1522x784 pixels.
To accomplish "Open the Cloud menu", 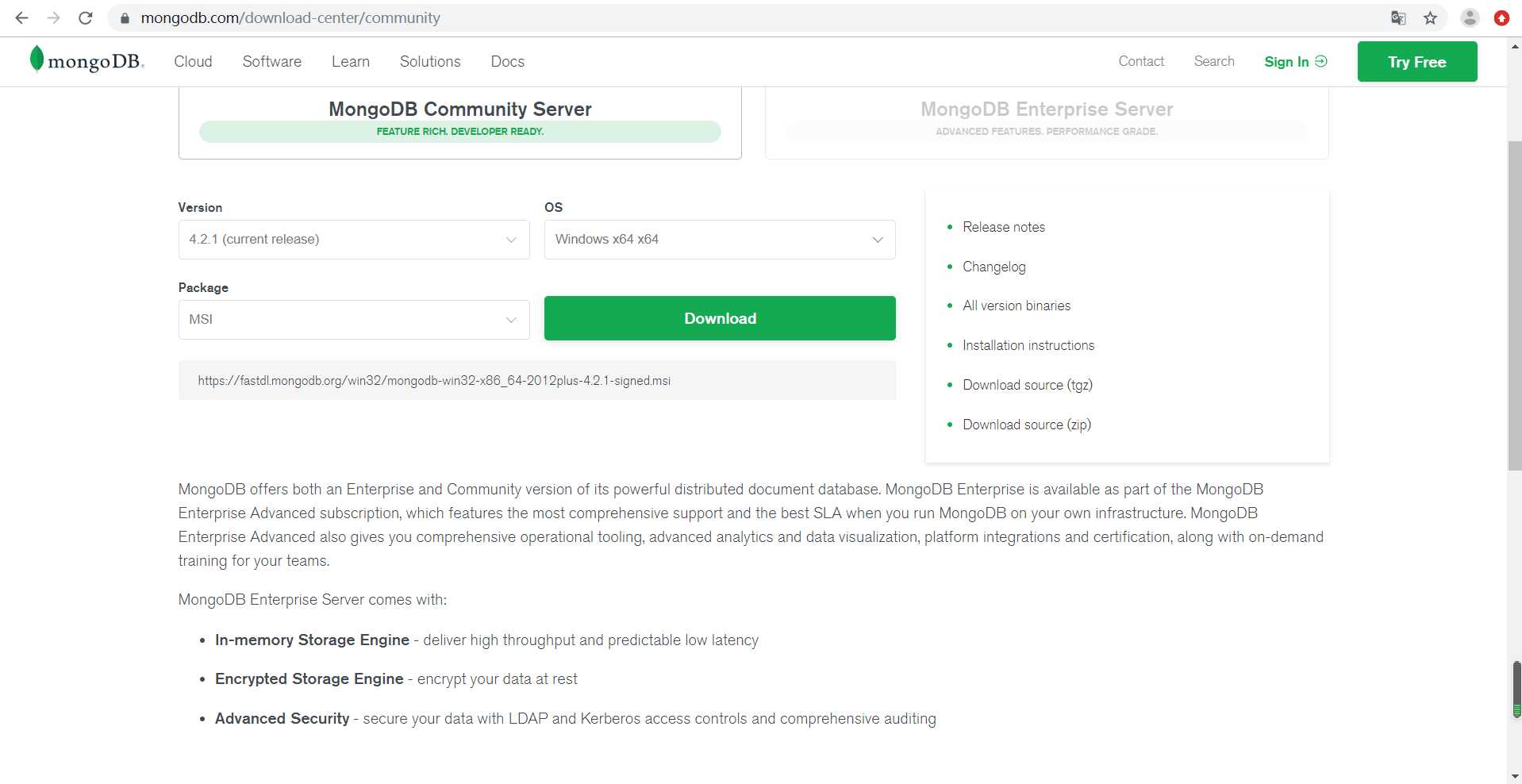I will point(193,62).
